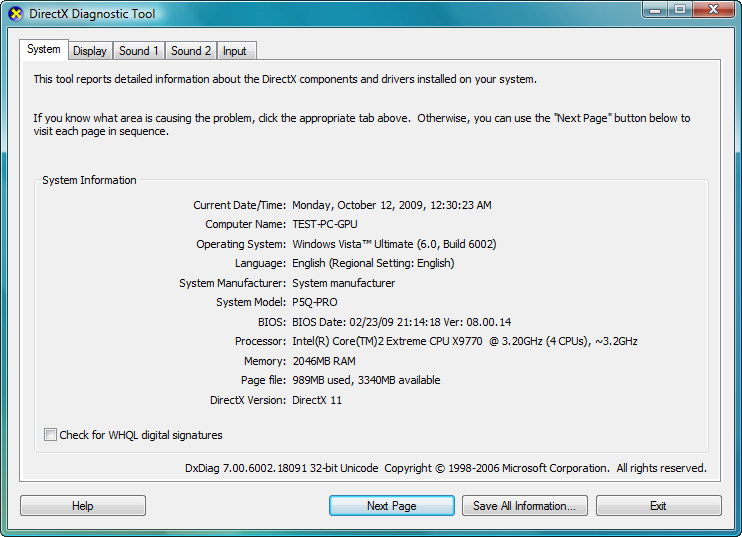Click the Exit button

(659, 506)
